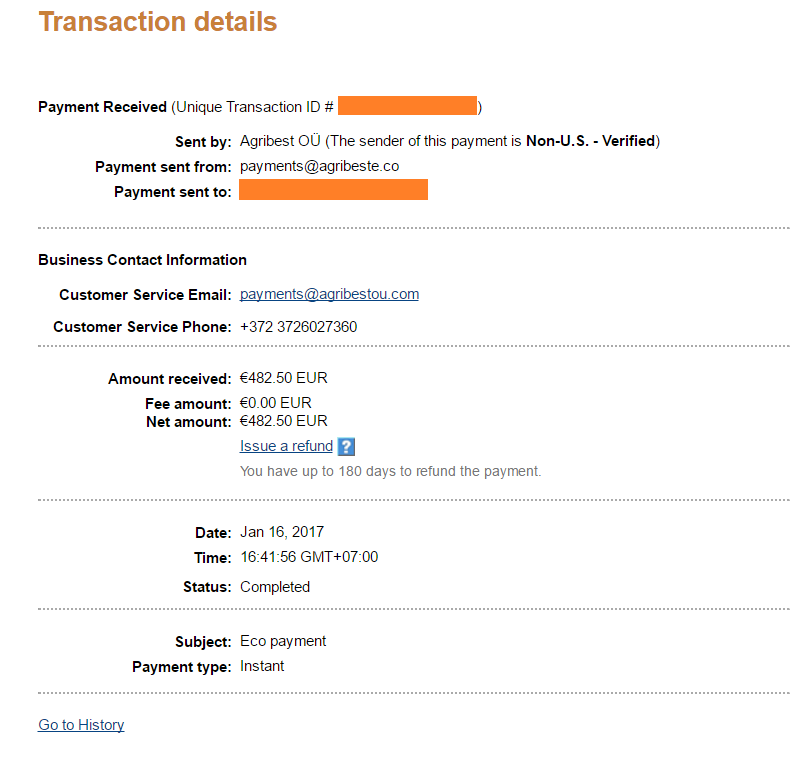Click the refund help question mark icon

click(347, 447)
